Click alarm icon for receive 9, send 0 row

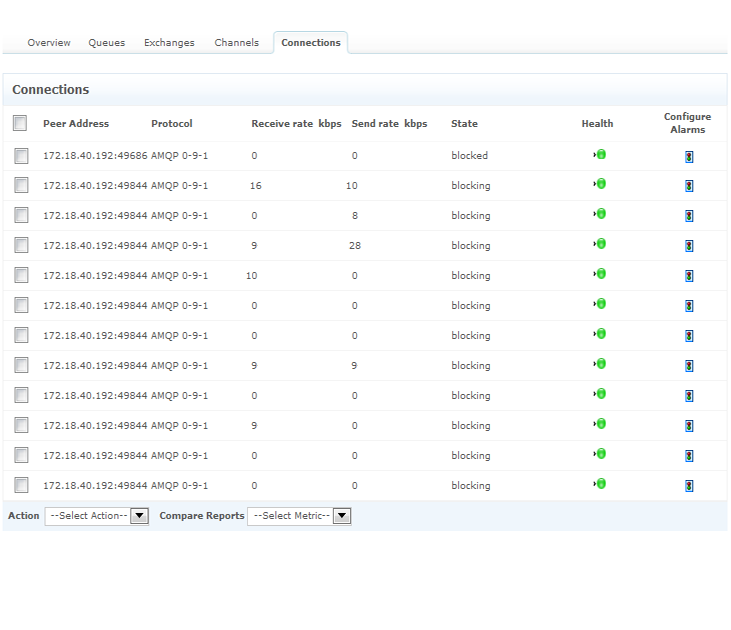click(689, 426)
